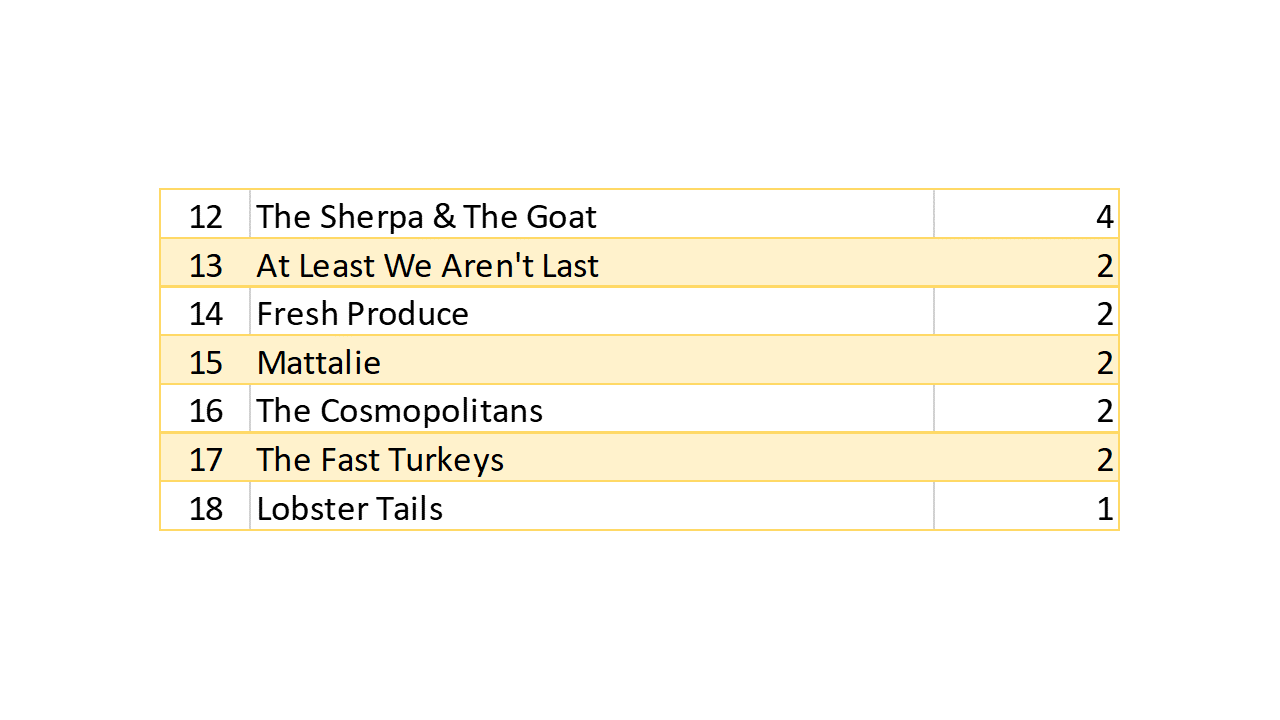Viewport: 1280px width, 720px height.
Task: Click the score in Fresh Produce row
Action: 1104,314
